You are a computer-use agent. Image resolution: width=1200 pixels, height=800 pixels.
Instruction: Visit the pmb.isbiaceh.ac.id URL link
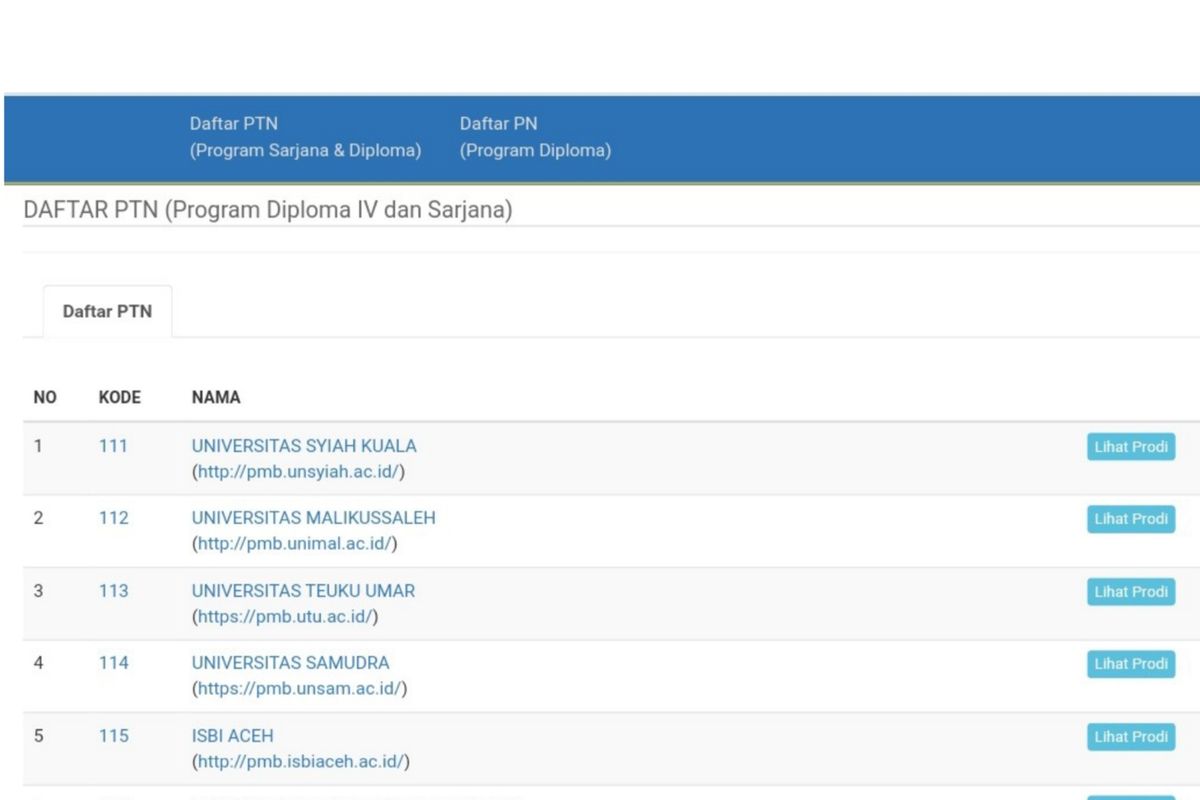click(x=302, y=762)
